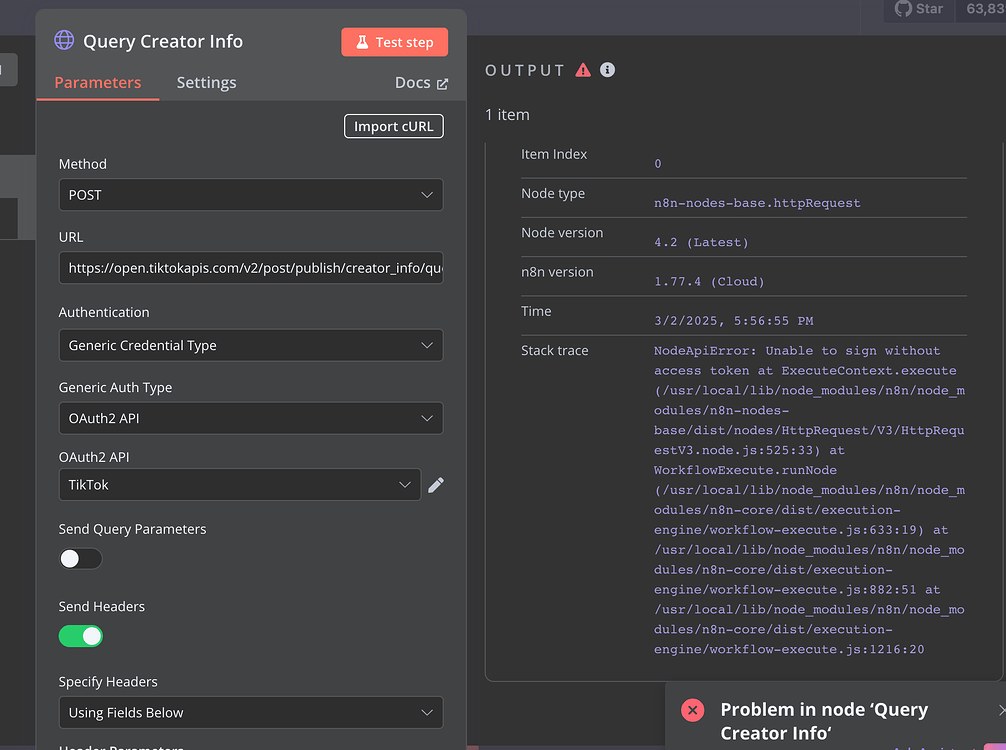Expand the Generic Auth Type dropdown
This screenshot has height=750, width=1006.
250,418
